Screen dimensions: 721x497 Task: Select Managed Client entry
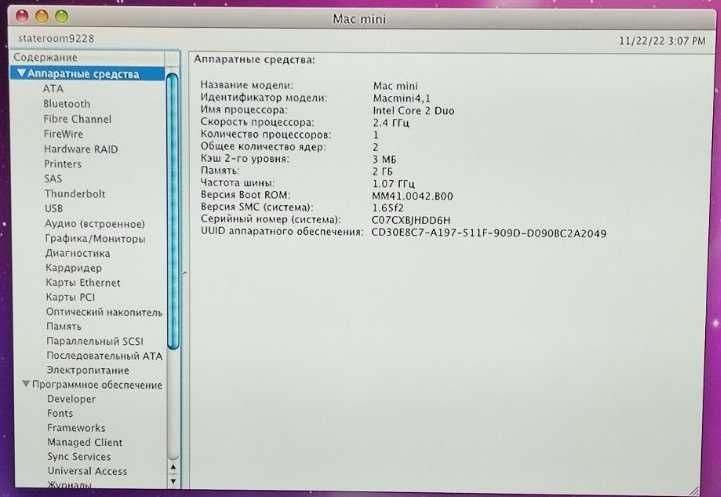tap(85, 442)
